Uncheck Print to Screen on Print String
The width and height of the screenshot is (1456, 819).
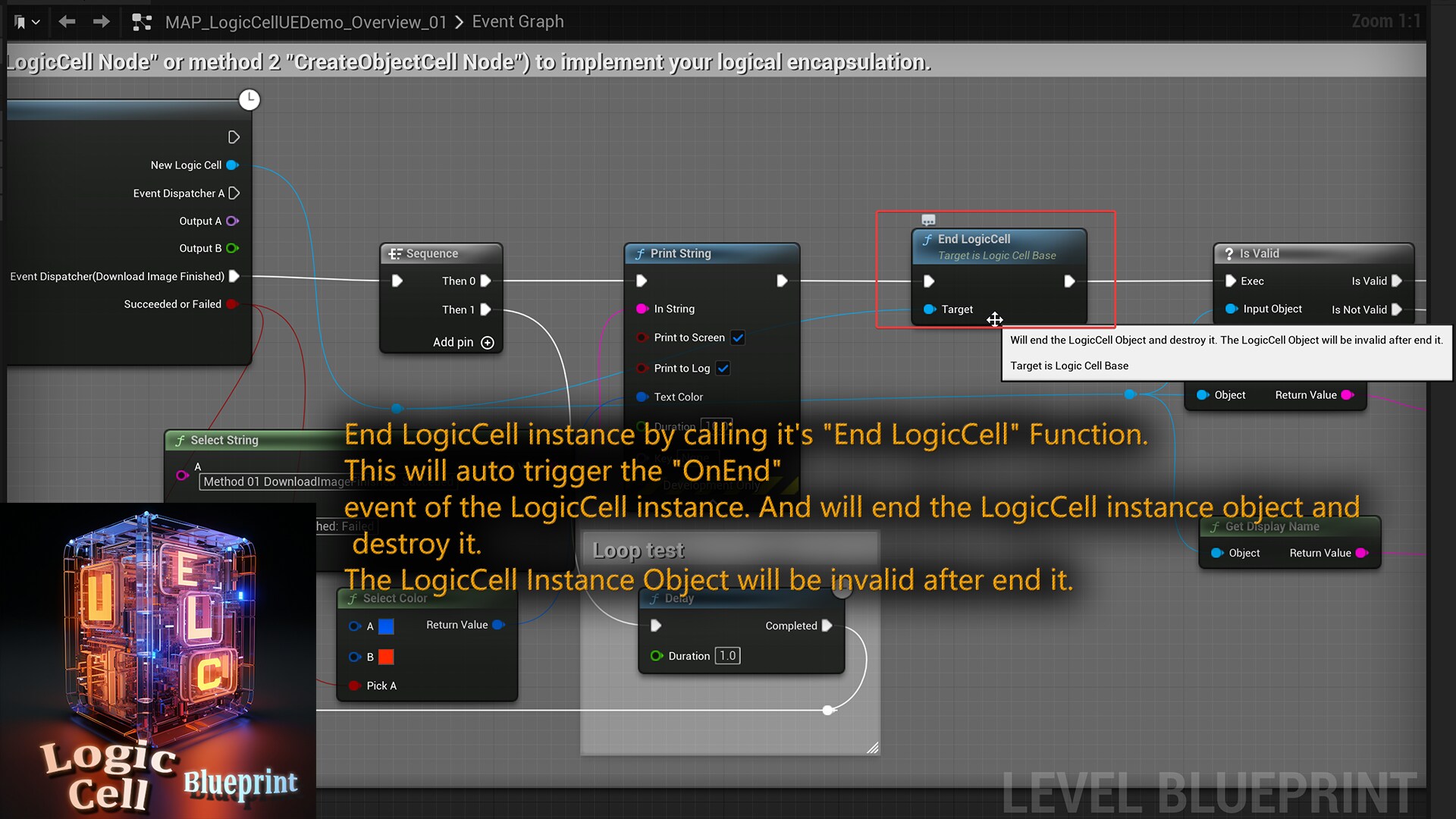[738, 337]
